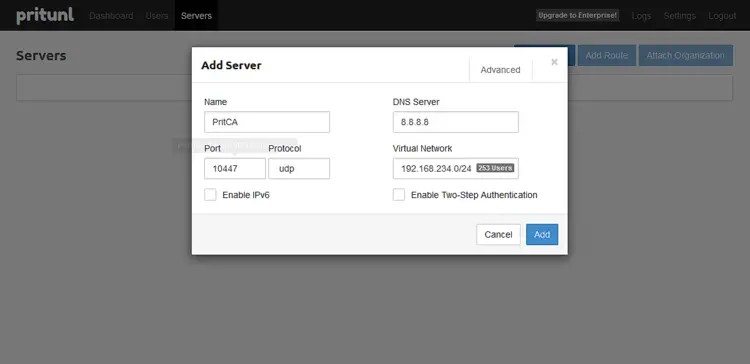Click the pritunl logo
This screenshot has height=364, width=750.
(45, 15)
